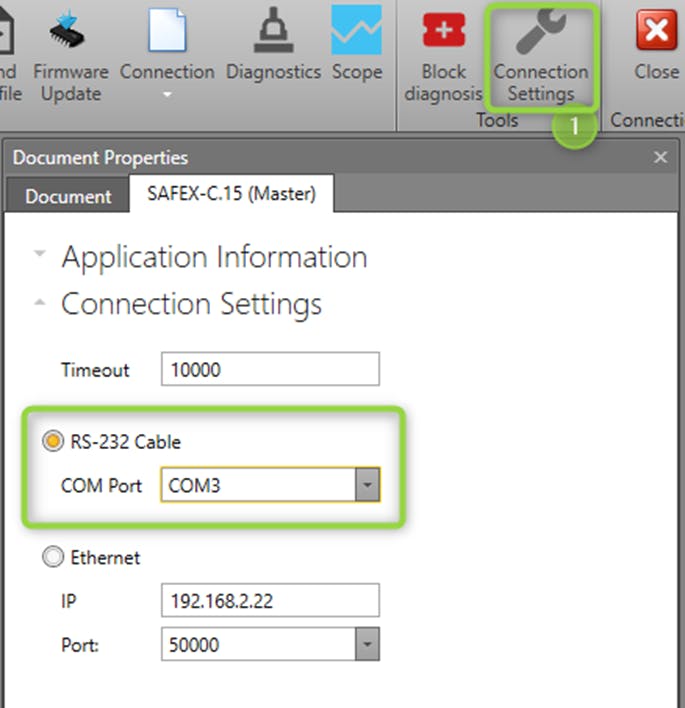Open the COM Port dropdown list

[x=368, y=487]
